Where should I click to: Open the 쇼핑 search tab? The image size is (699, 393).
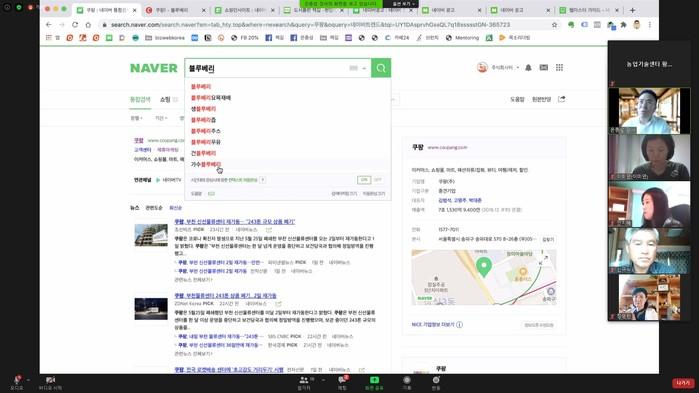pyautogui.click(x=165, y=99)
